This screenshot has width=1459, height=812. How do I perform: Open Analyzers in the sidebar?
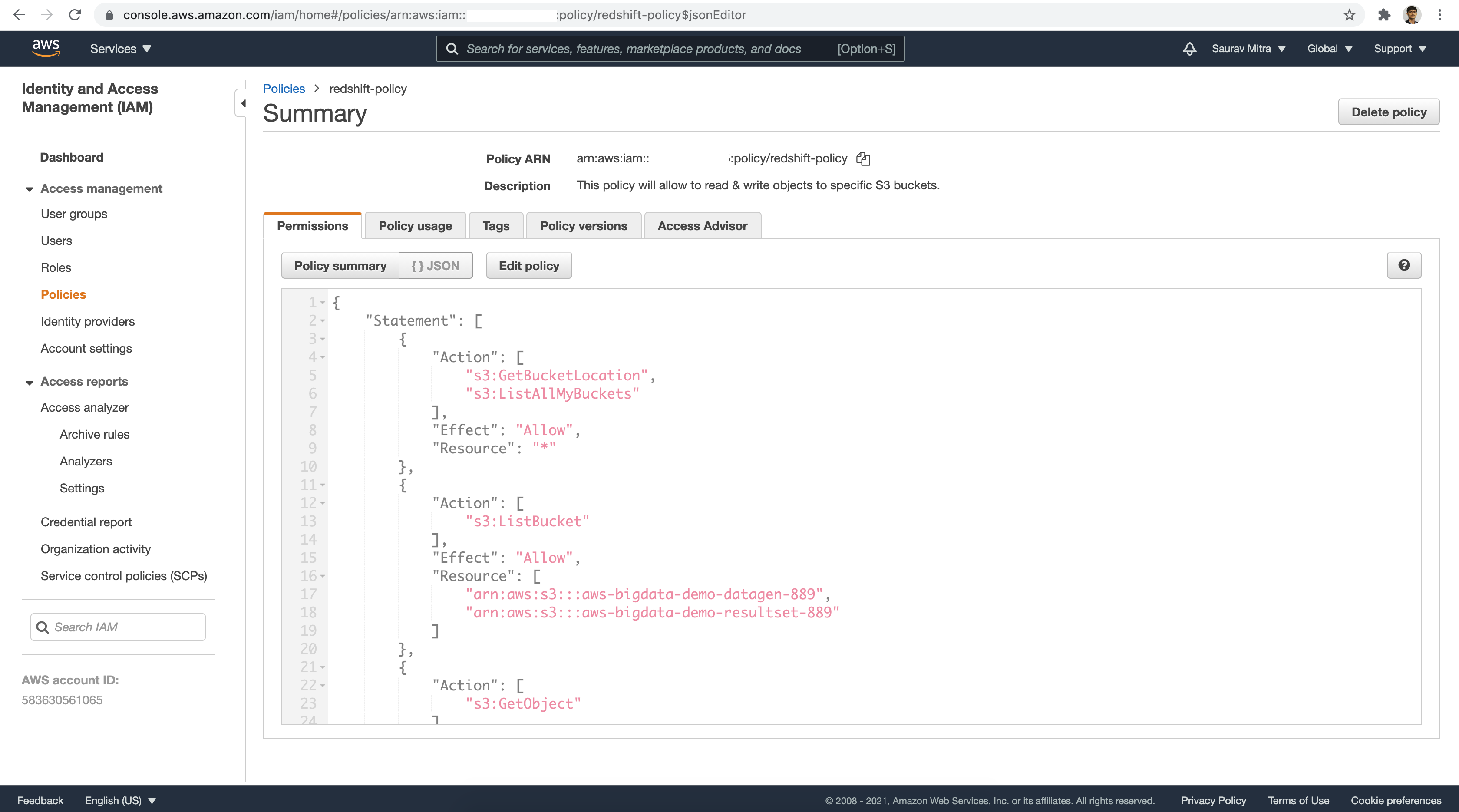pos(86,462)
